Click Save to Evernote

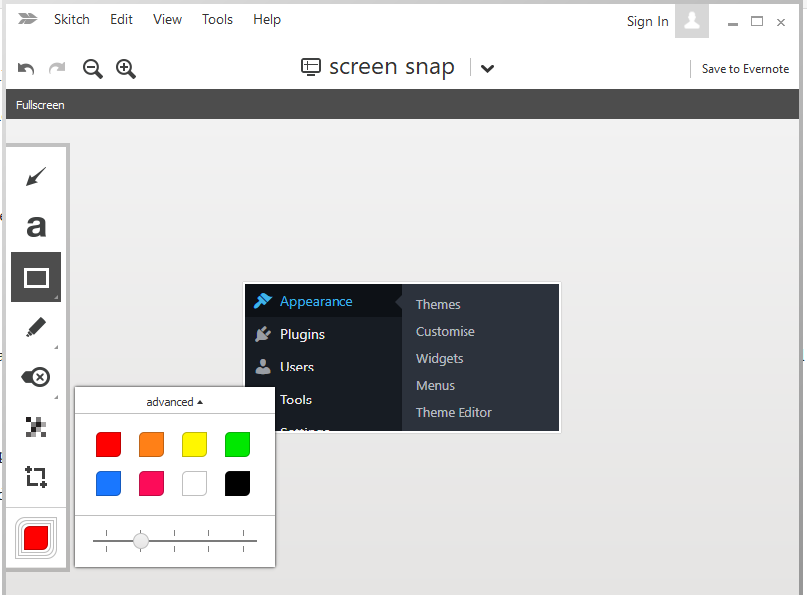click(x=745, y=69)
